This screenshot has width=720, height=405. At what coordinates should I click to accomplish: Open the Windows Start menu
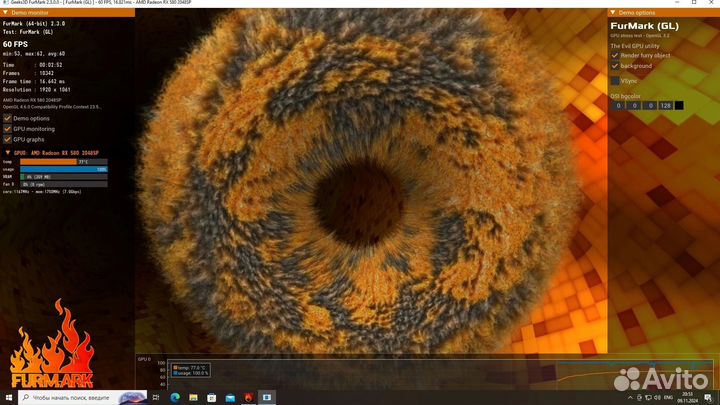tap(9, 398)
